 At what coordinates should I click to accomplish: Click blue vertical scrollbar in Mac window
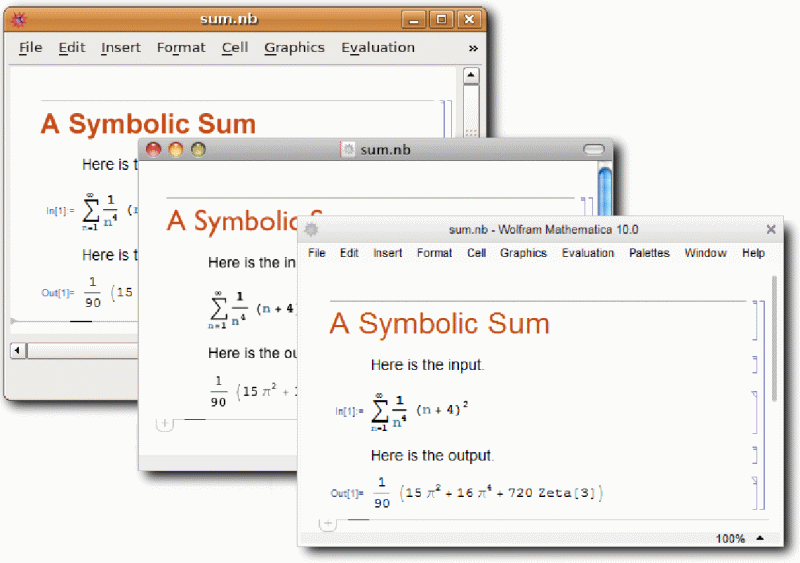[605, 191]
